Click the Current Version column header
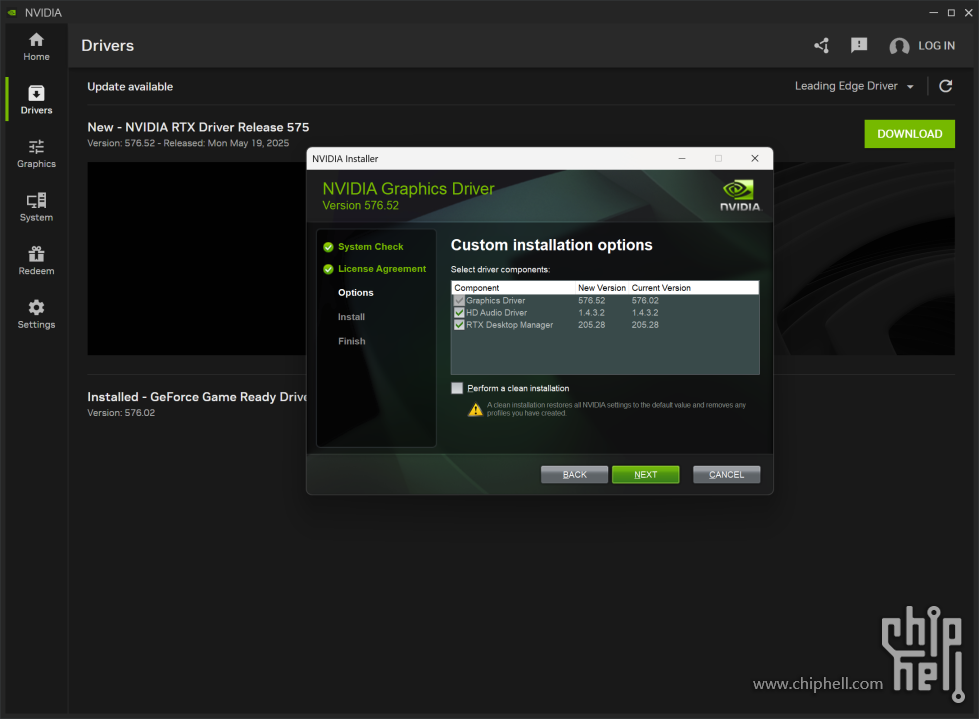The width and height of the screenshot is (979, 719). click(661, 288)
